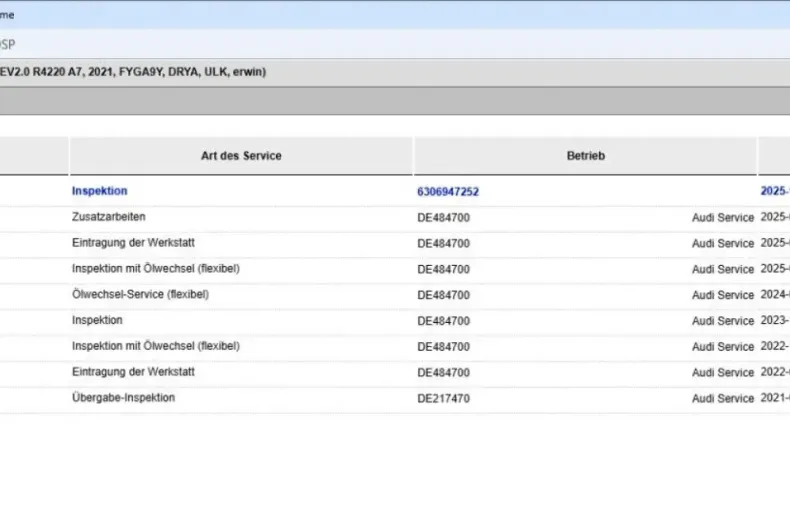The image size is (790, 527).
Task: Click the date cell starting with 2021
Action: coord(774,398)
